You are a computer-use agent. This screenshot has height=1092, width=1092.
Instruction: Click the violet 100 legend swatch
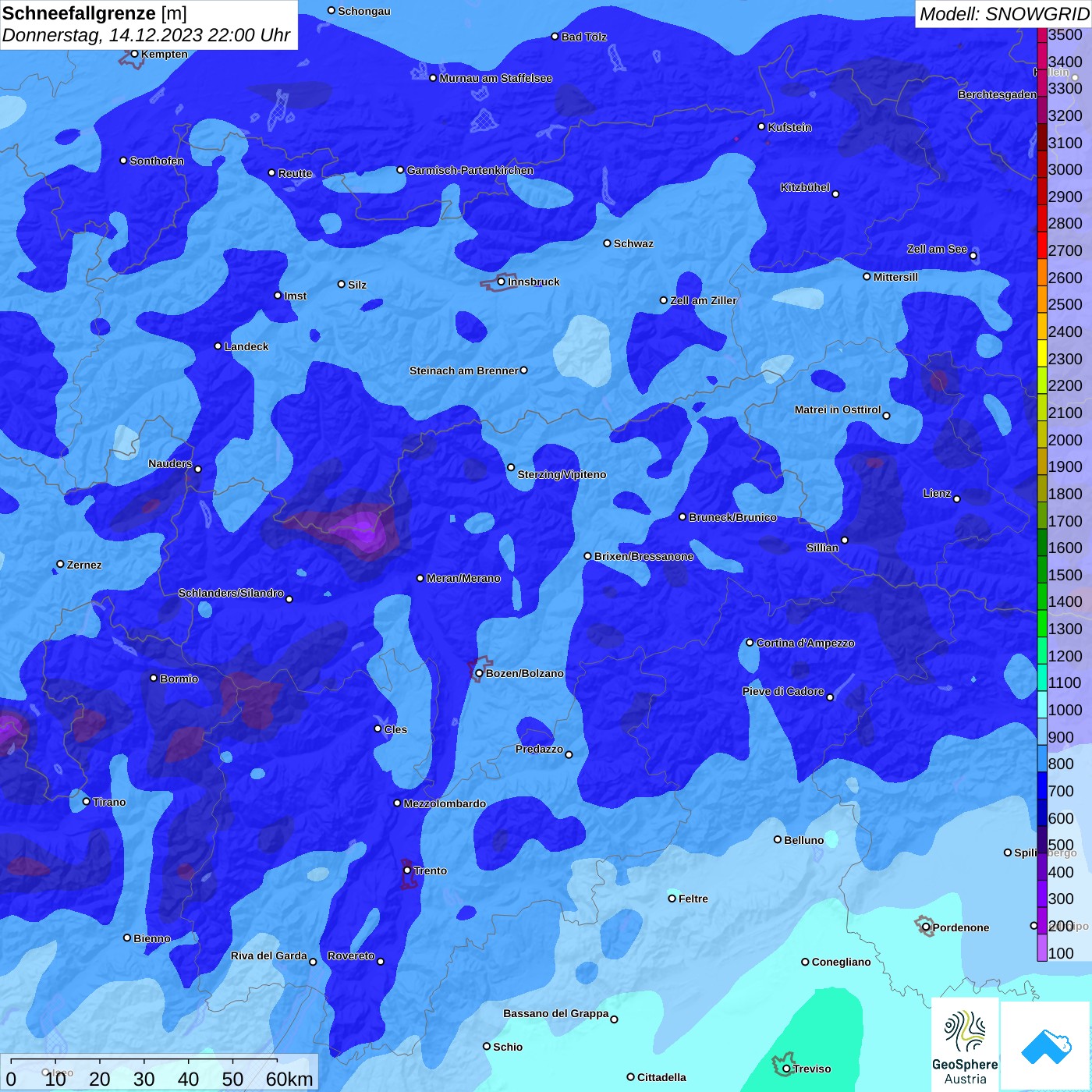[1042, 948]
